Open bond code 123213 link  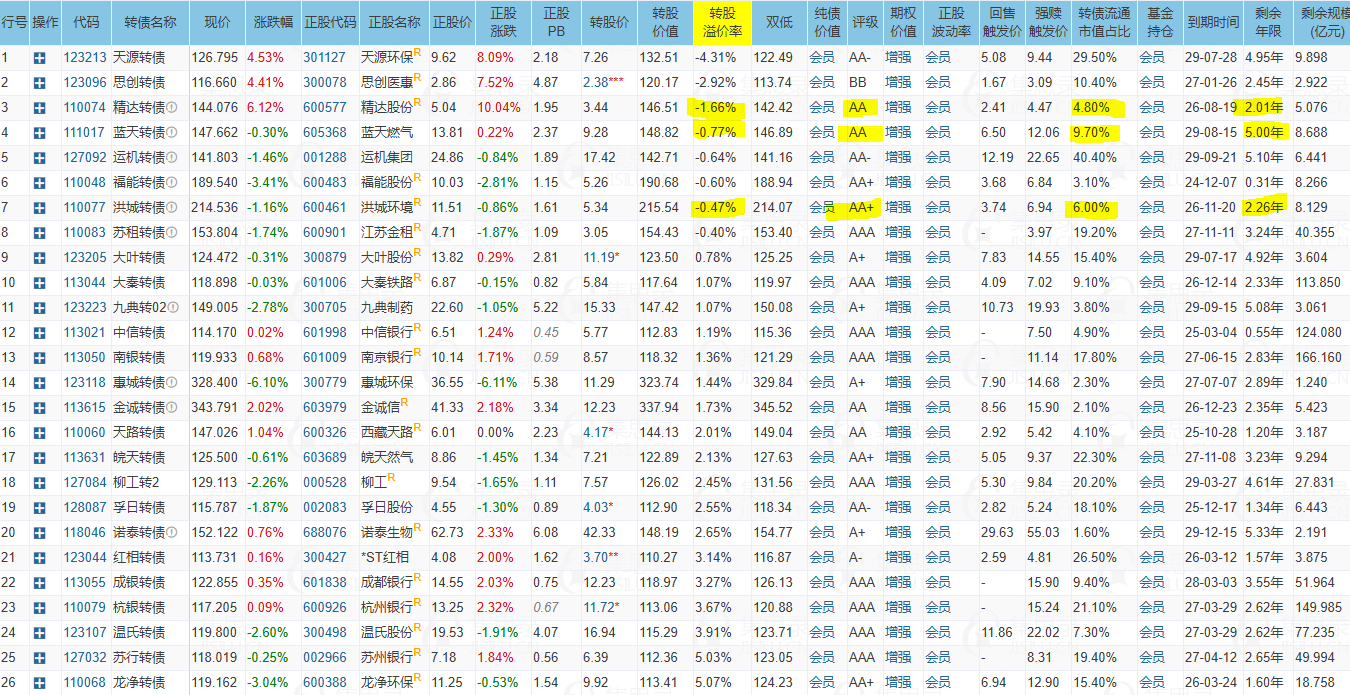83,58
